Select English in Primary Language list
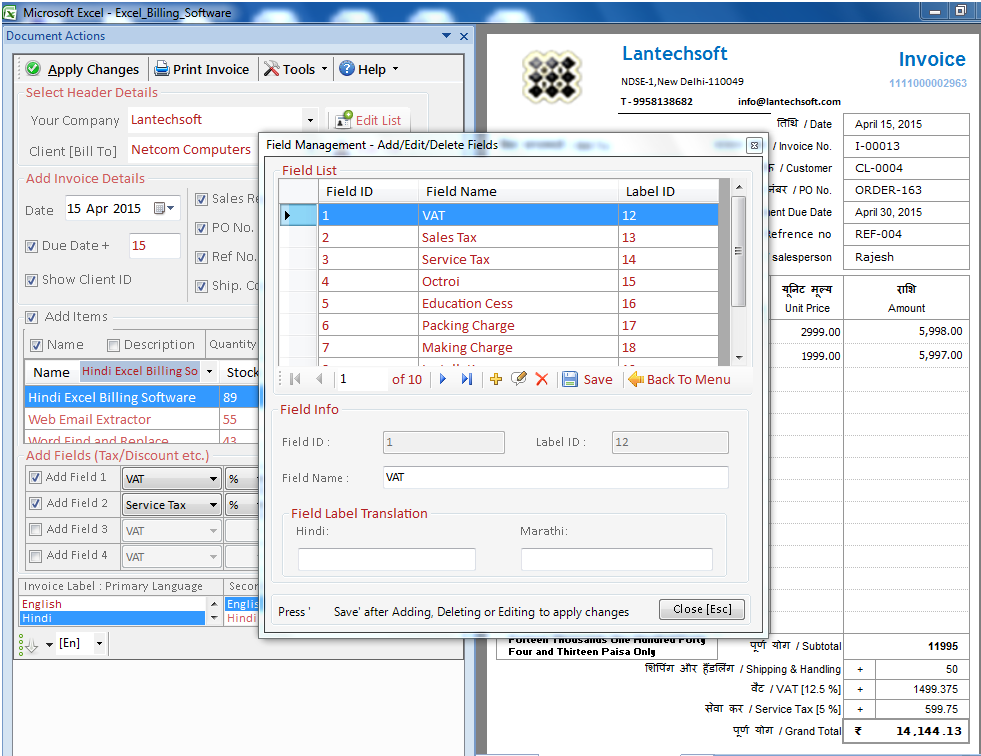This screenshot has width=981, height=756. 113,604
